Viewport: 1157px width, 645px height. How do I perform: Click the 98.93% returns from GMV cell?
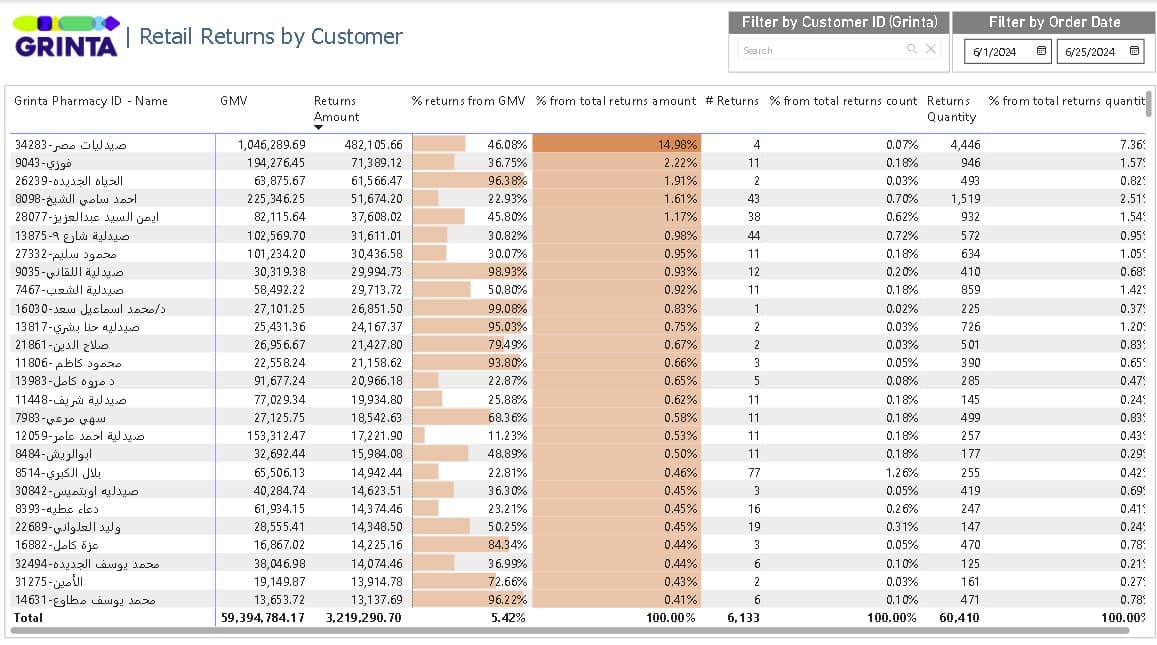click(471, 272)
